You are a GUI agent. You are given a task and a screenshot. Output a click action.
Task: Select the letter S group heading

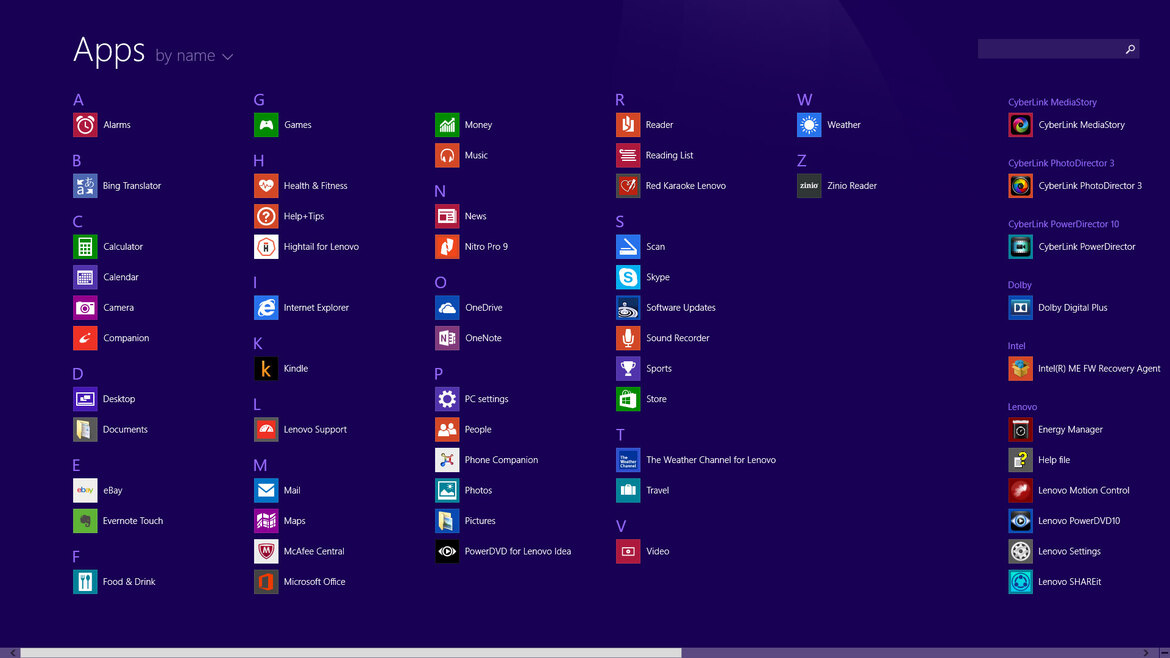(x=620, y=222)
